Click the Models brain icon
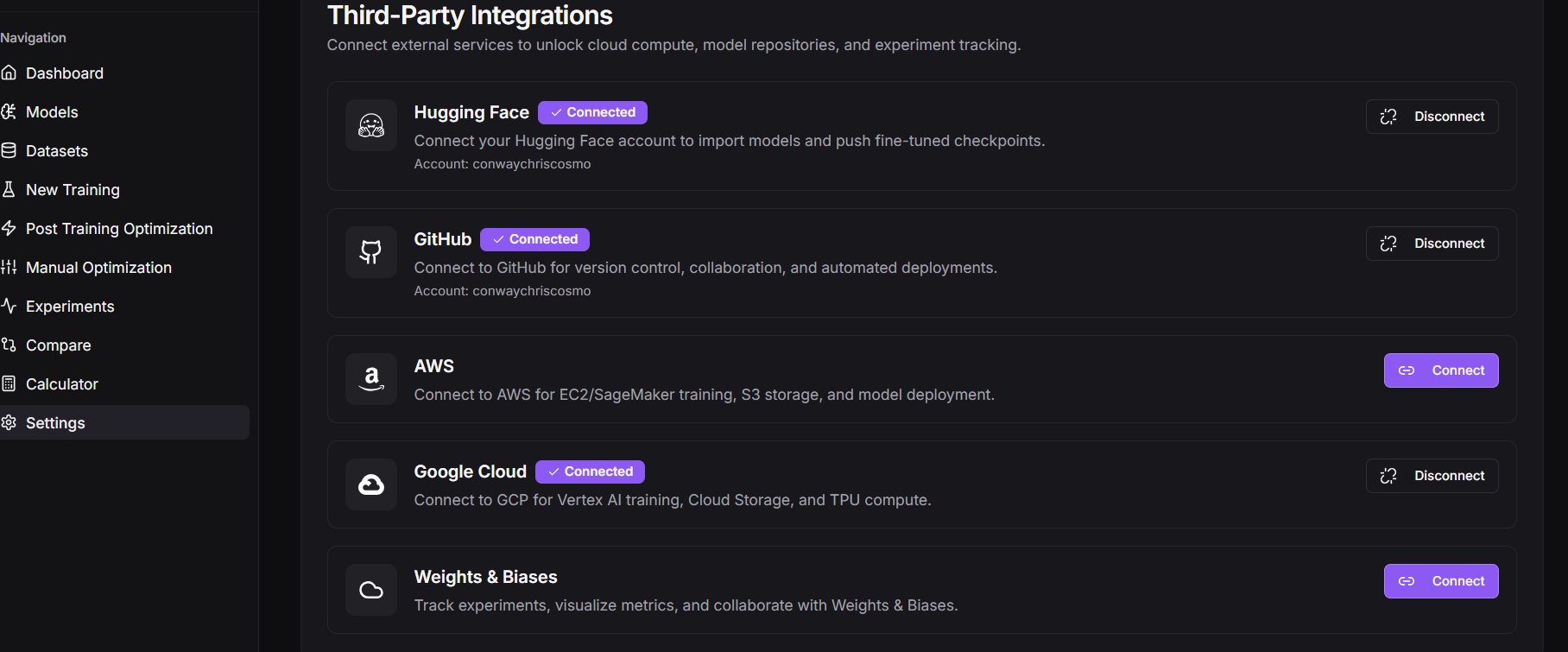The height and width of the screenshot is (652, 1568). pos(9,111)
